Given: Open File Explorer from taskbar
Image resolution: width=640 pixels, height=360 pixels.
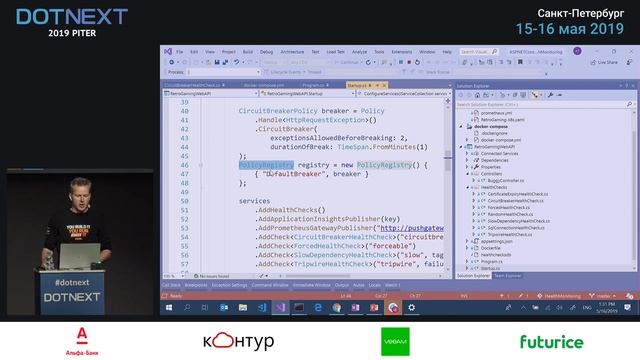Looking at the screenshot, I should [243, 307].
